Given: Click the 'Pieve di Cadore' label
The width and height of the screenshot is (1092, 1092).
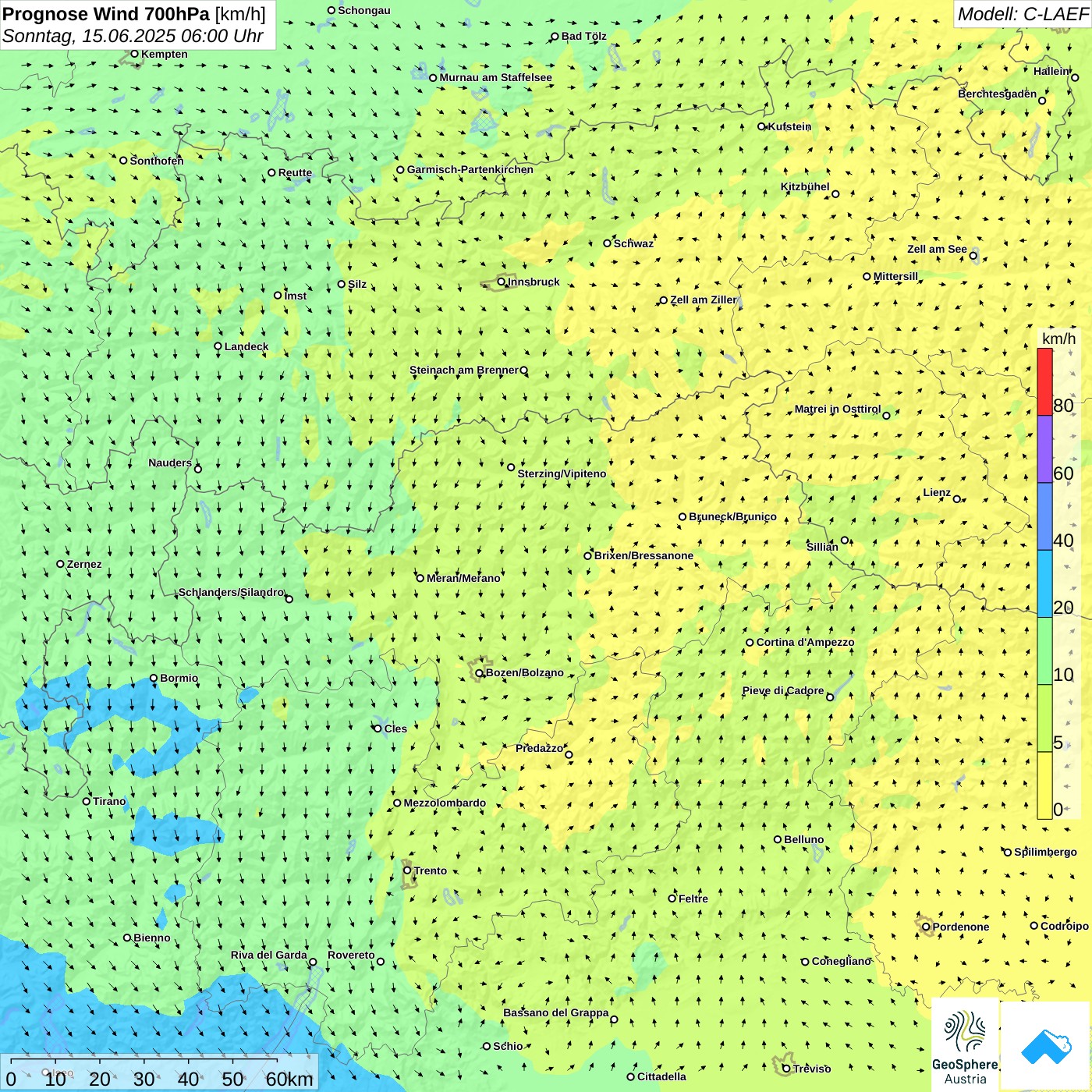Looking at the screenshot, I should (x=783, y=690).
